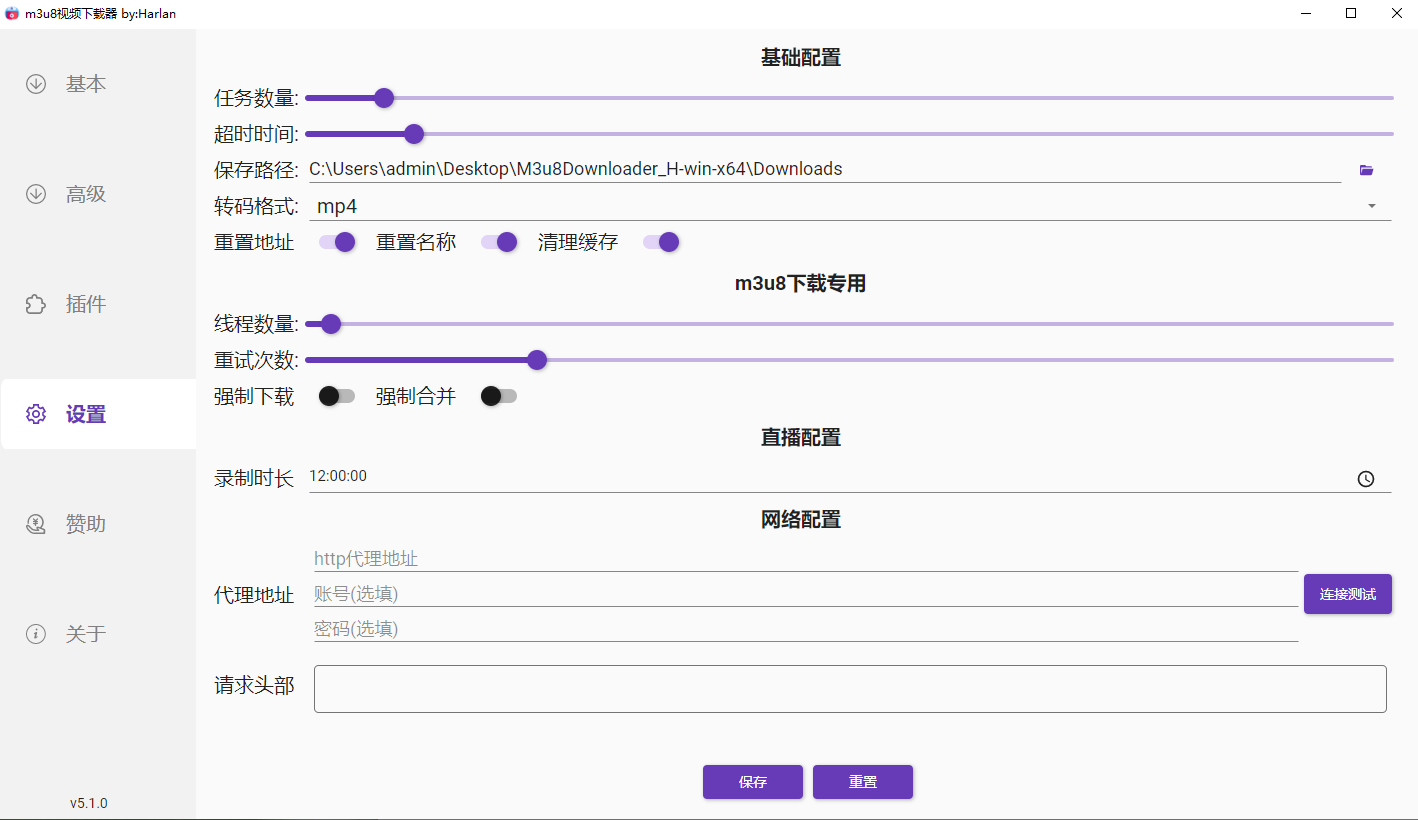Viewport: 1418px width, 820px height.
Task: Click the 网络配置 section heading
Action: [x=801, y=520]
